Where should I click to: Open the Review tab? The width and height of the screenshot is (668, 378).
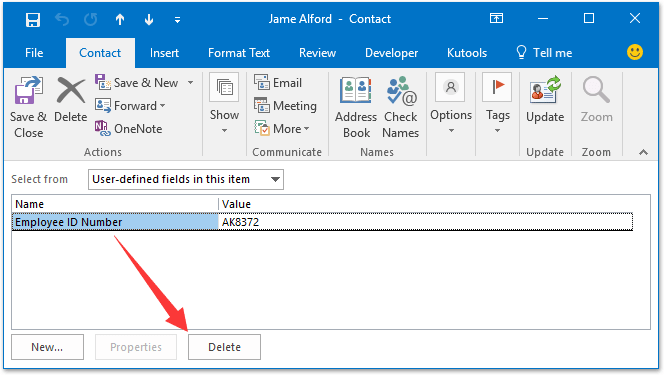[317, 53]
